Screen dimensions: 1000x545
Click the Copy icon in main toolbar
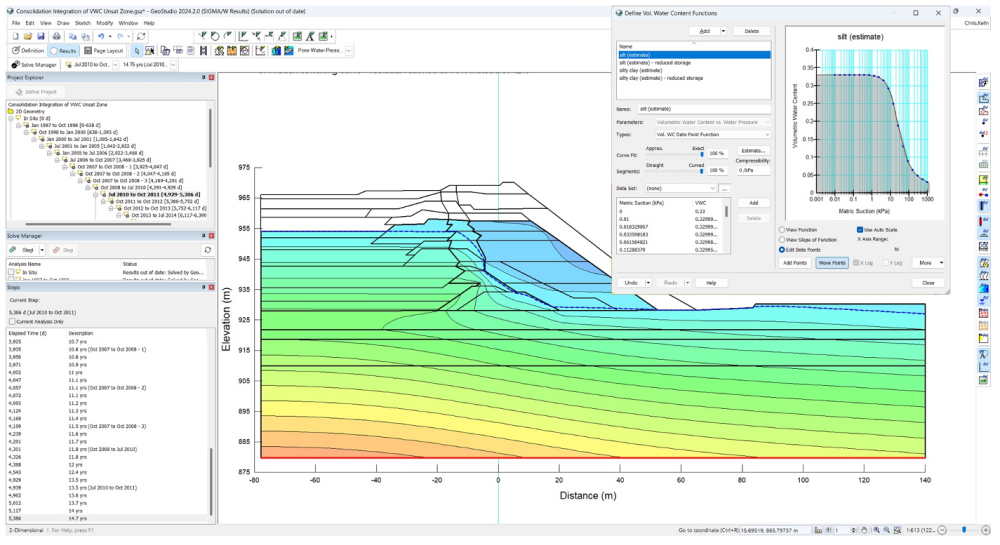[72, 36]
